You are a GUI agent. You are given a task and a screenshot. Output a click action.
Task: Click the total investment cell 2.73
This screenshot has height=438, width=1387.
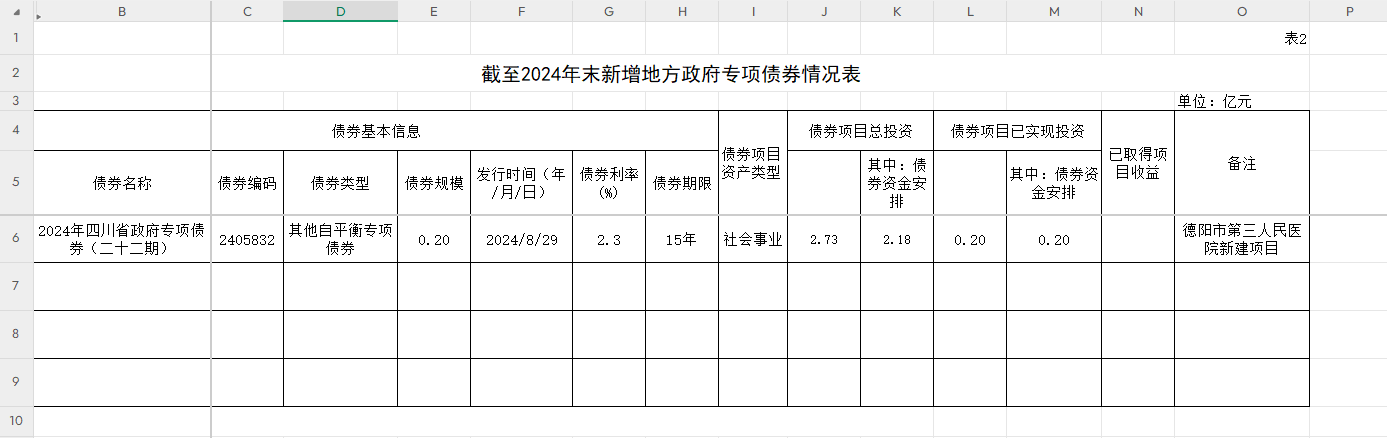[824, 238]
